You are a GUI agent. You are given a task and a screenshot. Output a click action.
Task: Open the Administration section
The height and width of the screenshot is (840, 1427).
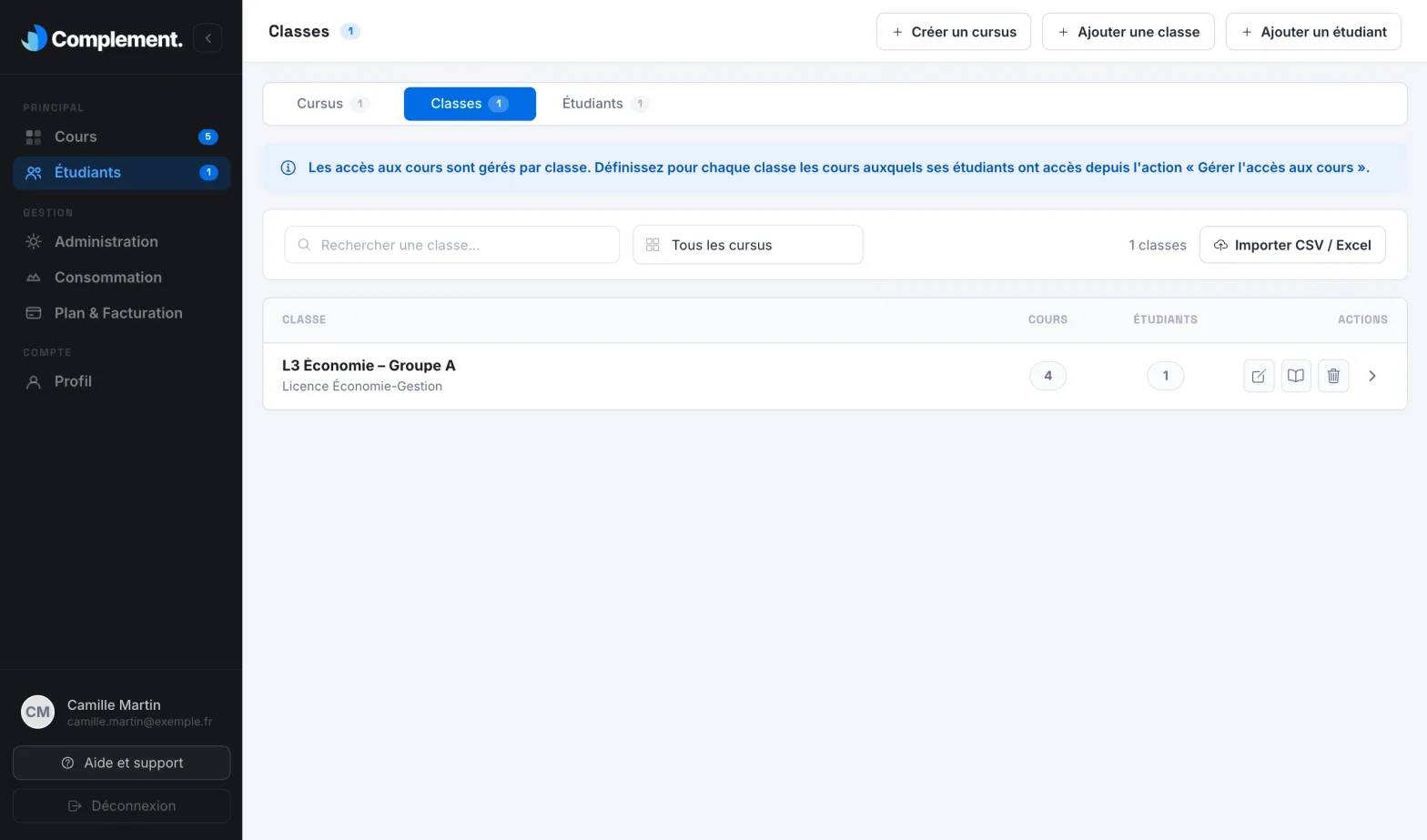(x=121, y=241)
